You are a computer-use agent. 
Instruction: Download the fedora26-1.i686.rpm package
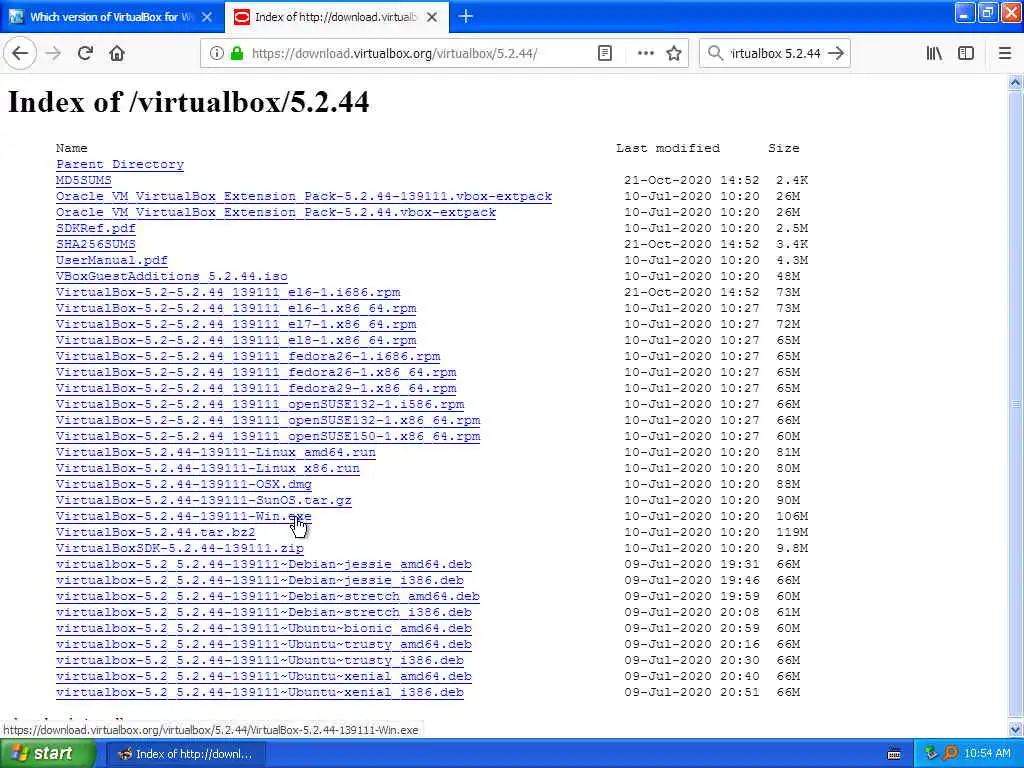(248, 356)
